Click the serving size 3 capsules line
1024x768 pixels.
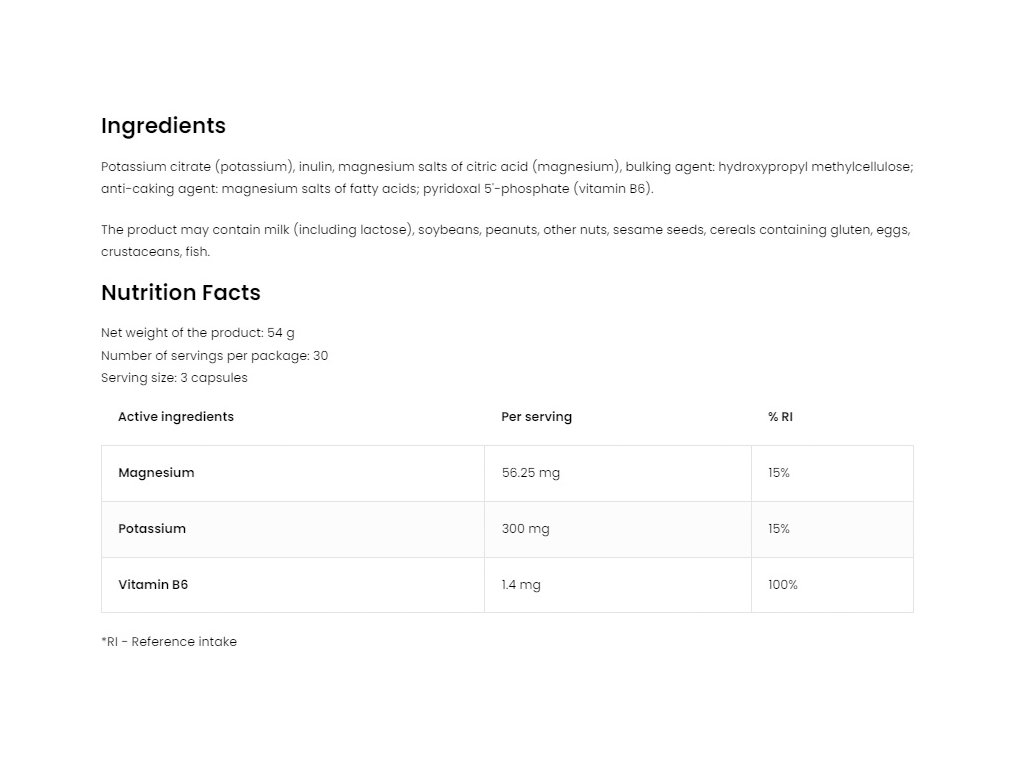(174, 378)
